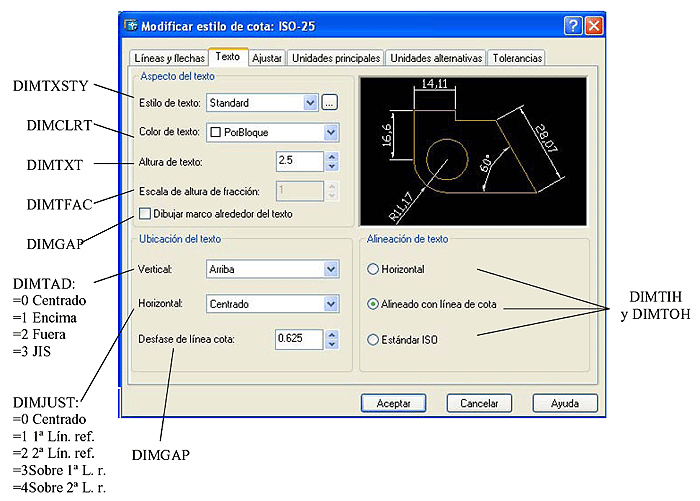
Task: Increase Altura de texto with up arrow
Action: (x=332, y=157)
